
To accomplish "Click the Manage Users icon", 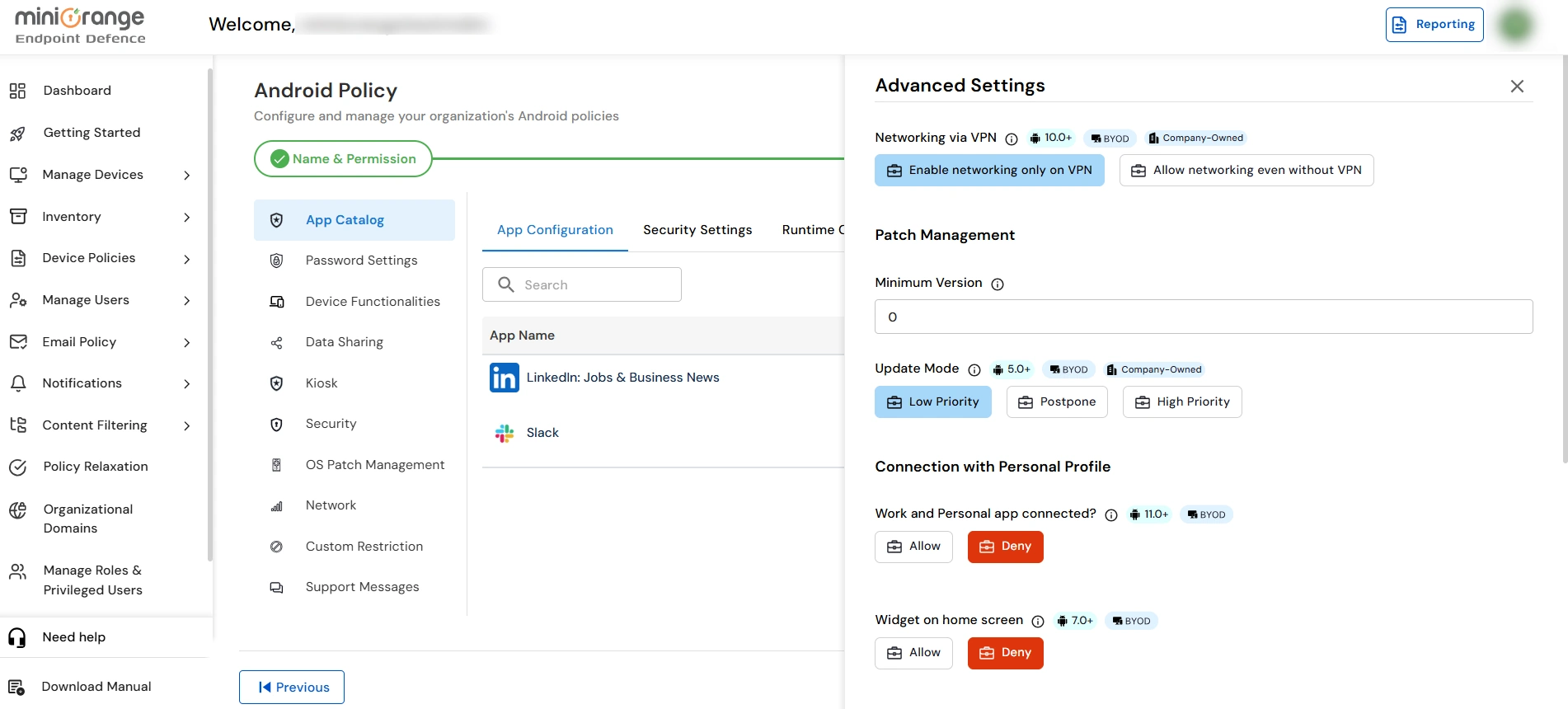I will click(x=17, y=300).
